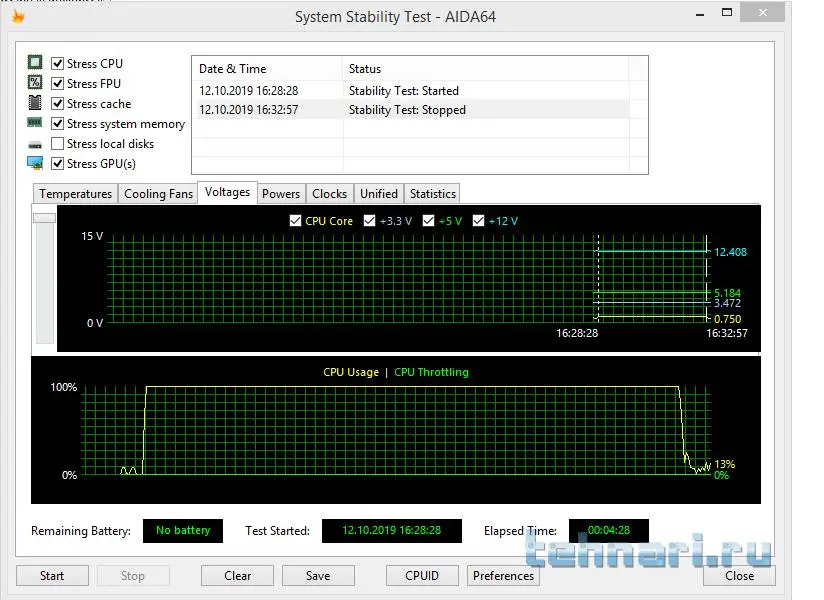Switch to the Powers tab
Image resolution: width=824 pixels, height=600 pixels.
(x=281, y=194)
